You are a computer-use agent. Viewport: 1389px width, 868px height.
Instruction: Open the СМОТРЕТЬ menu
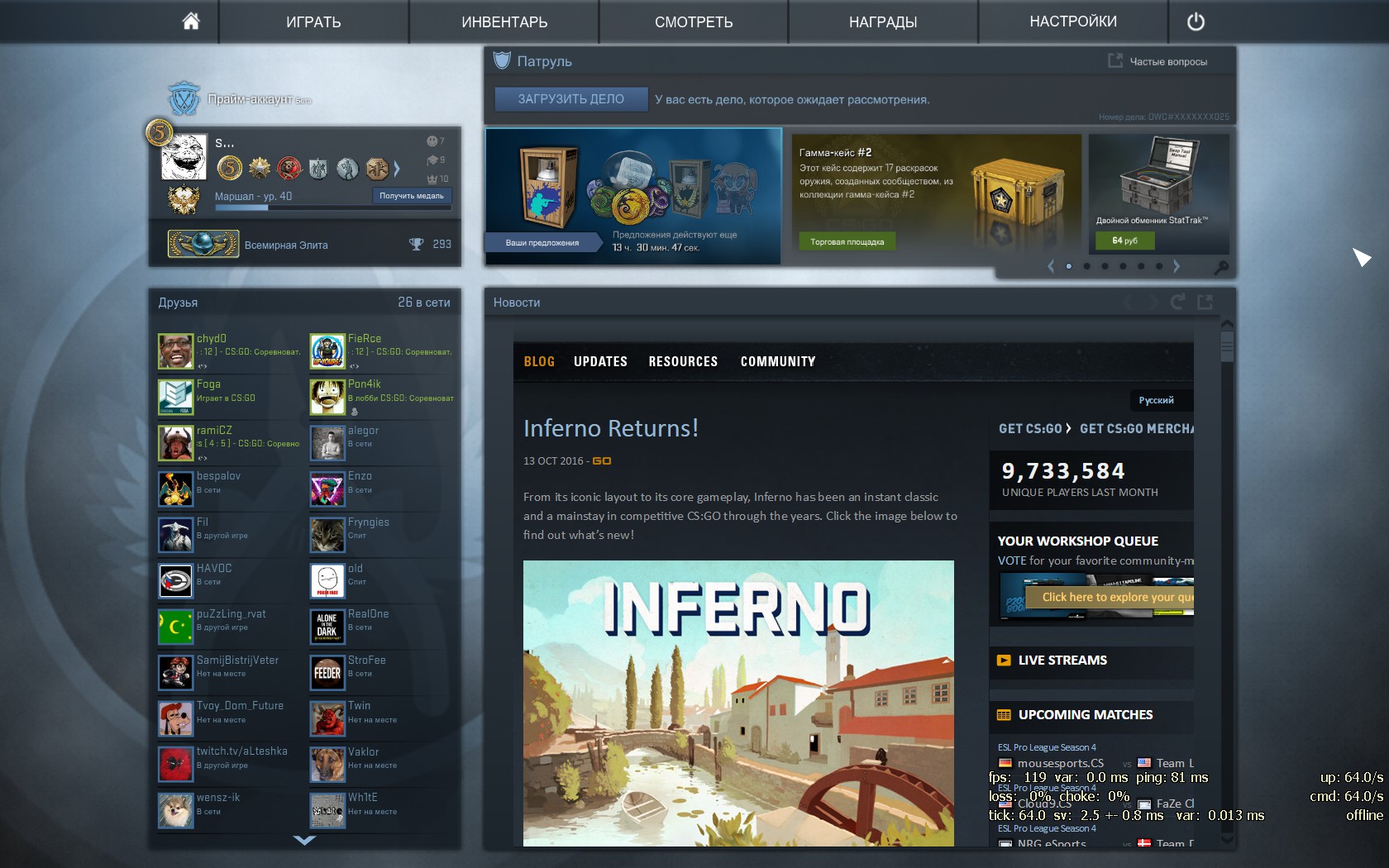click(694, 21)
